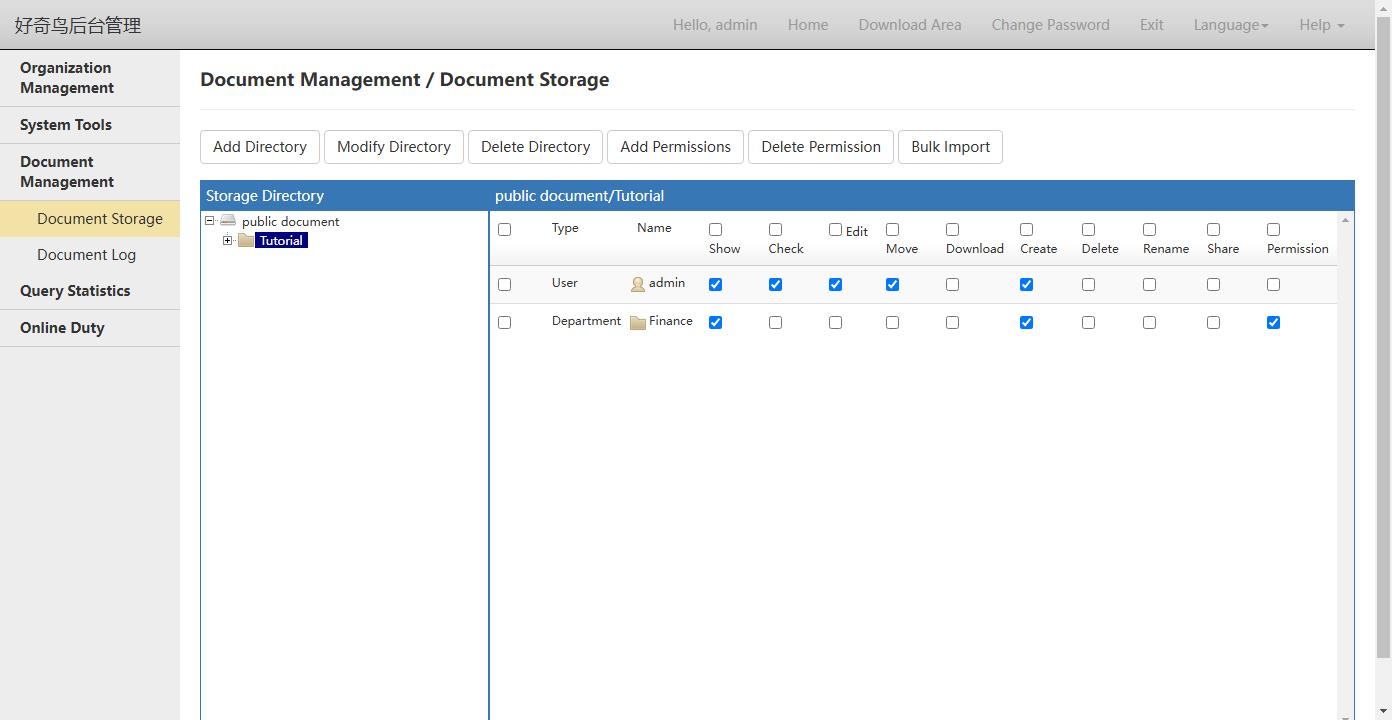The height and width of the screenshot is (720, 1392).
Task: Click the Bulk Import button
Action: point(950,147)
